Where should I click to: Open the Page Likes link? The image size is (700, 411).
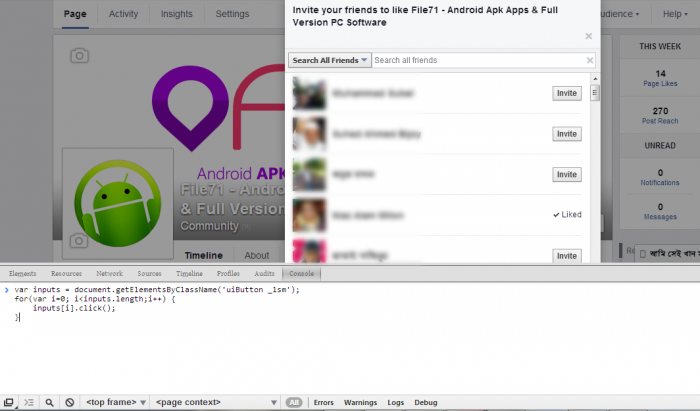660,83
